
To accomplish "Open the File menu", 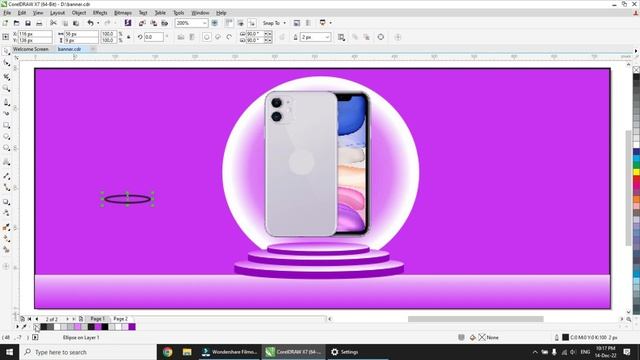I will coord(7,13).
